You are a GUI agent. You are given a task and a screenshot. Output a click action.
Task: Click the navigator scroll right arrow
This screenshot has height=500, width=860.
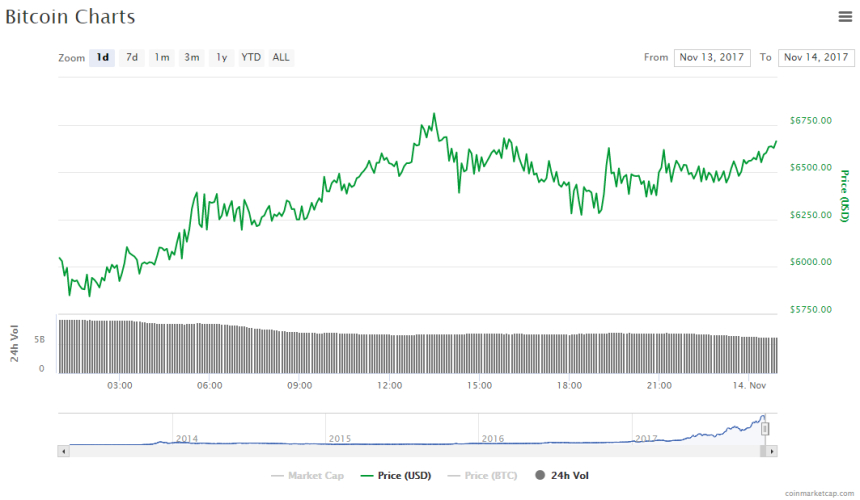click(772, 451)
